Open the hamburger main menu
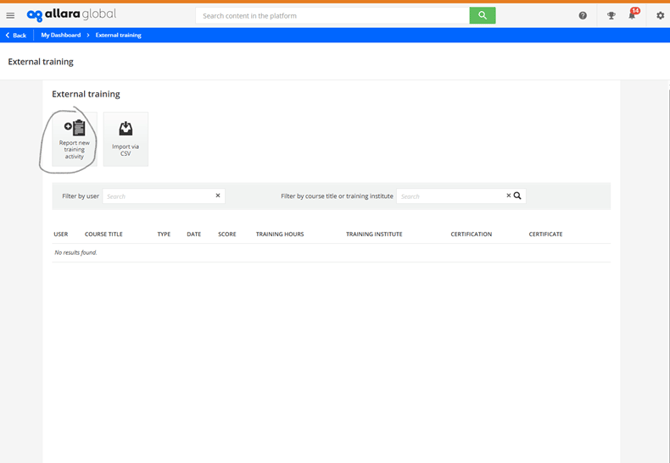The width and height of the screenshot is (670, 463). 10,16
